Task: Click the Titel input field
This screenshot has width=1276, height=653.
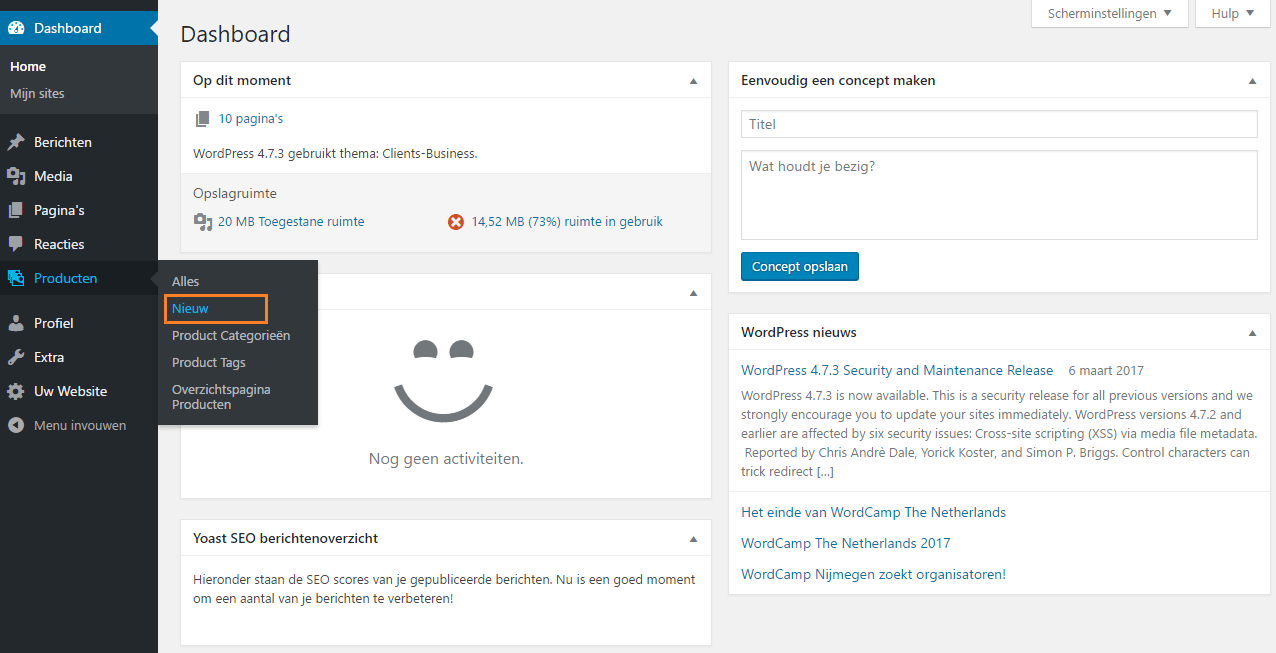Action: click(x=999, y=124)
